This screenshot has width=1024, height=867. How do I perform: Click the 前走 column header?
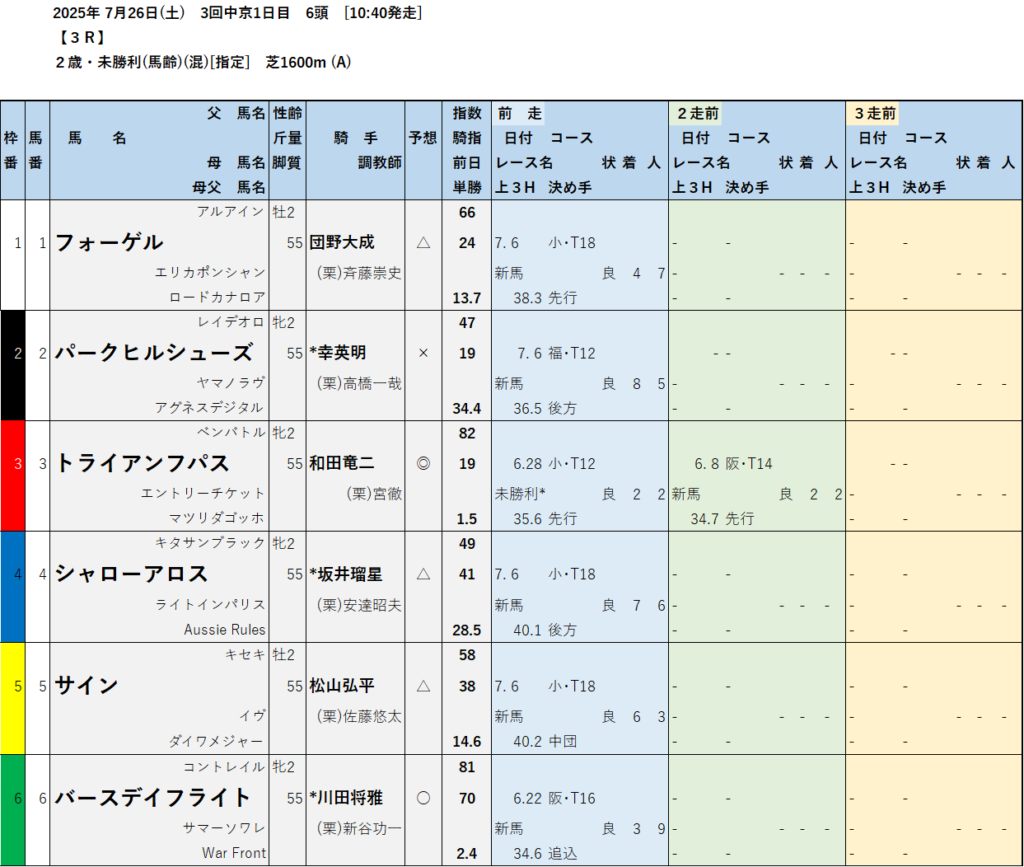[x=520, y=114]
